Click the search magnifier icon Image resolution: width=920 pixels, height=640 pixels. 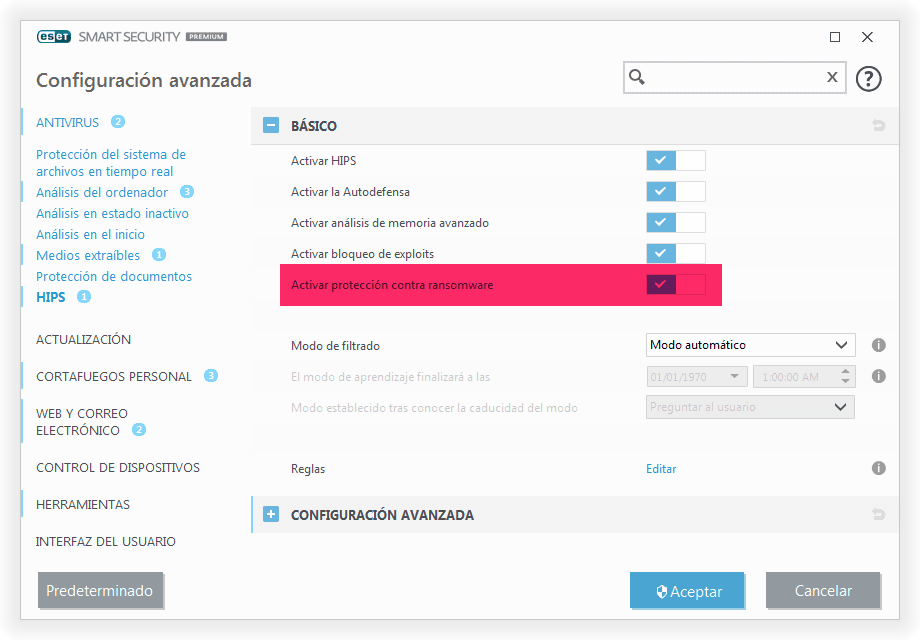[x=637, y=77]
